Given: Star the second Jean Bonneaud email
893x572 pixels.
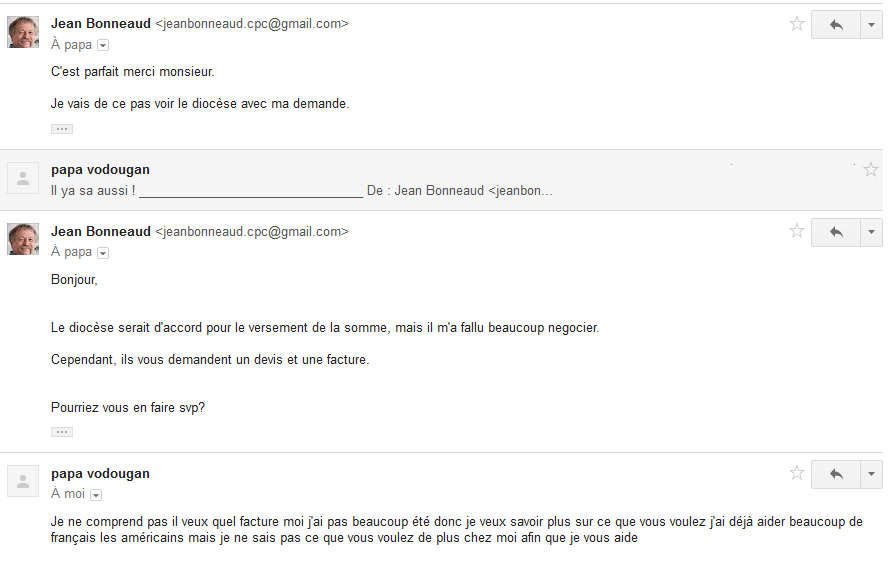Looking at the screenshot, I should tap(797, 231).
